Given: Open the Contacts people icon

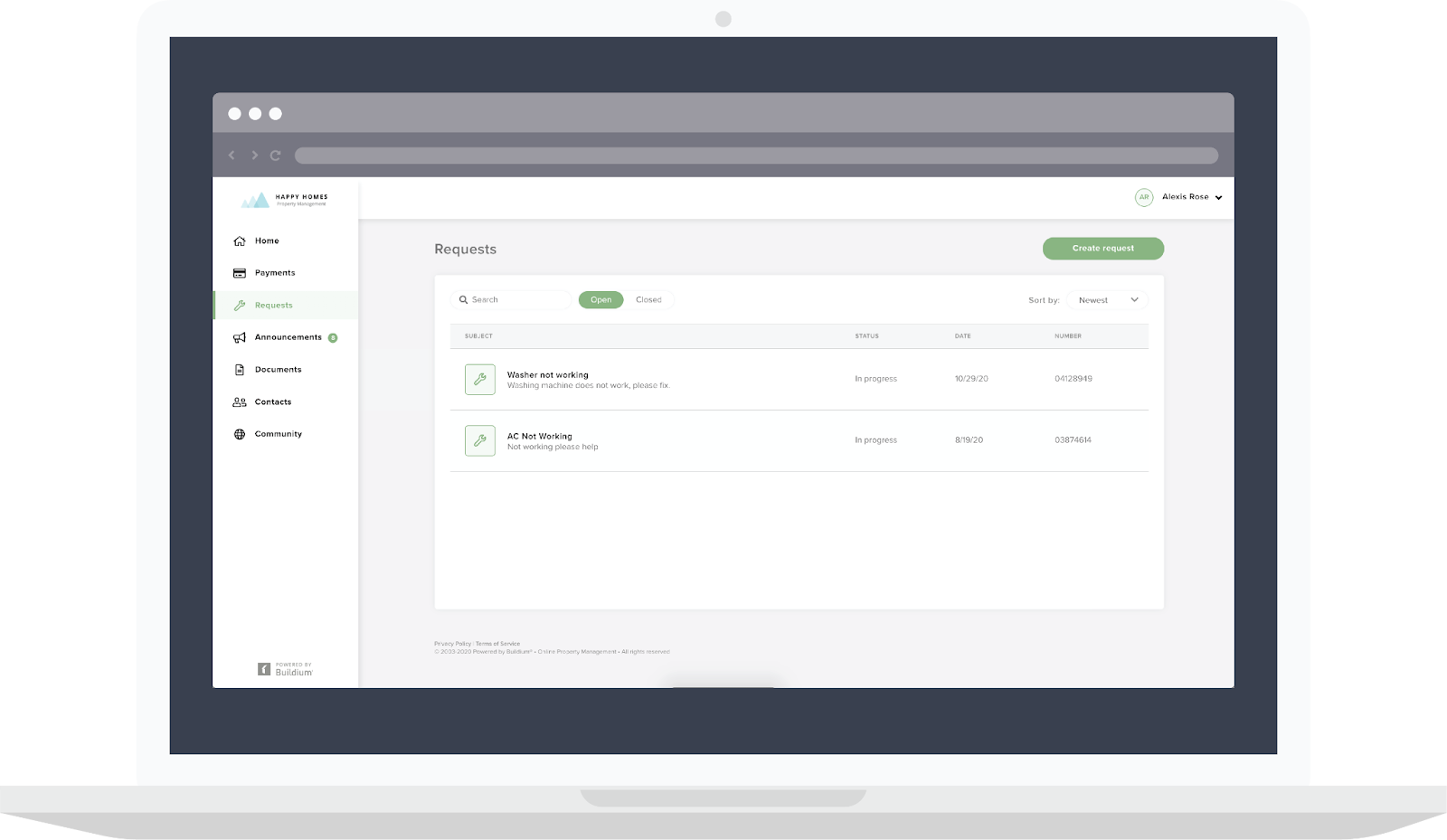Looking at the screenshot, I should (240, 402).
